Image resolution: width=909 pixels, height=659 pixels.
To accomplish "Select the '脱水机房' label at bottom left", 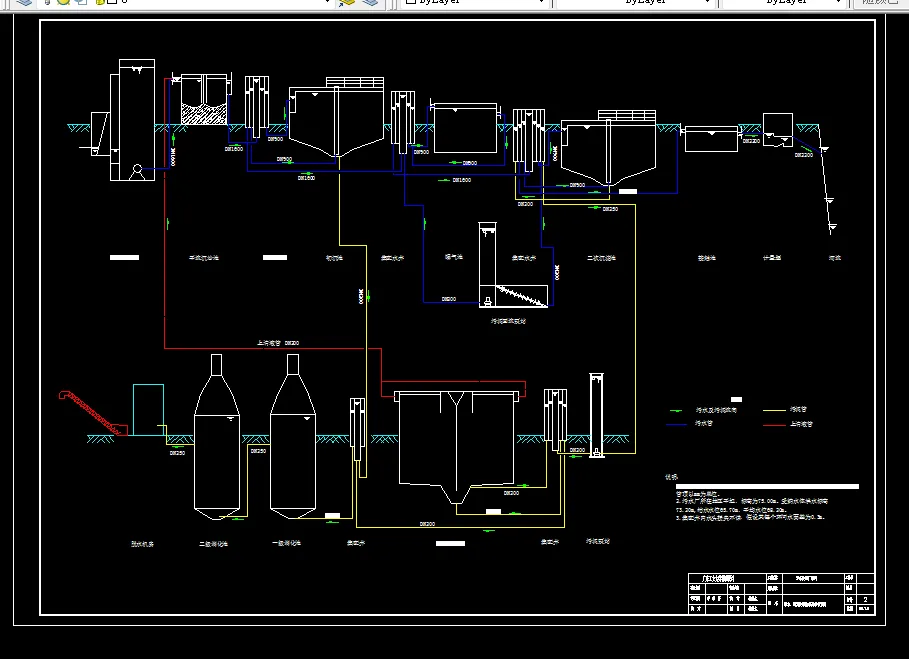I will (x=143, y=544).
